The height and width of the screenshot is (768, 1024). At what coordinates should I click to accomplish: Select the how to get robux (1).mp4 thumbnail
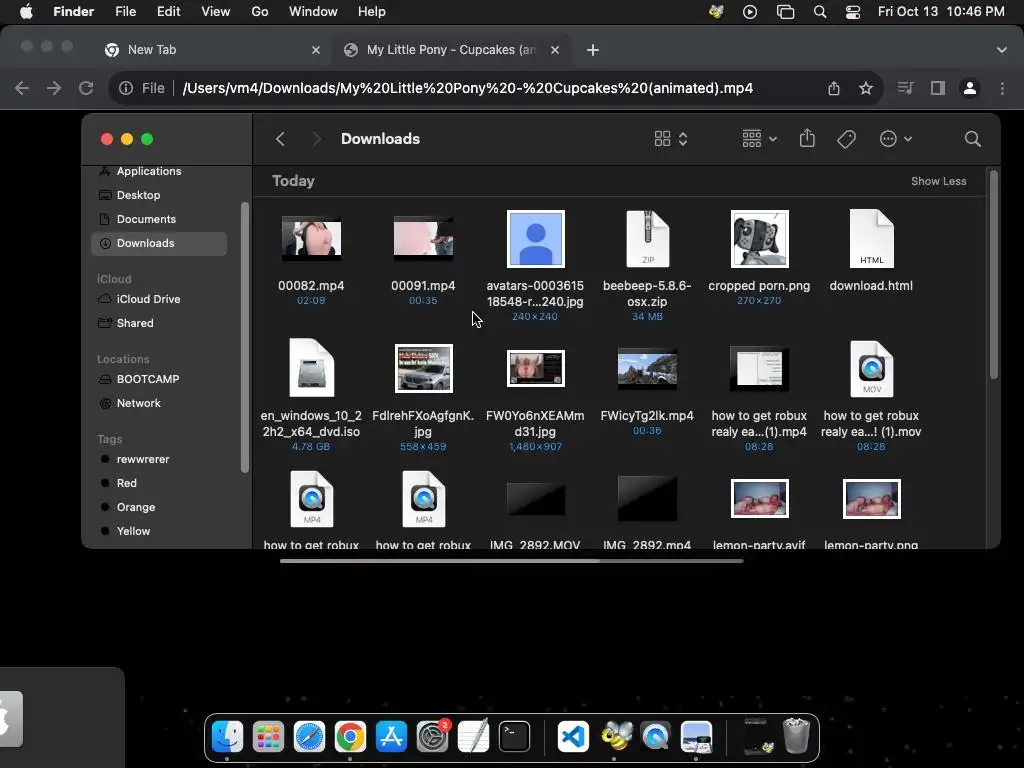[x=759, y=368]
